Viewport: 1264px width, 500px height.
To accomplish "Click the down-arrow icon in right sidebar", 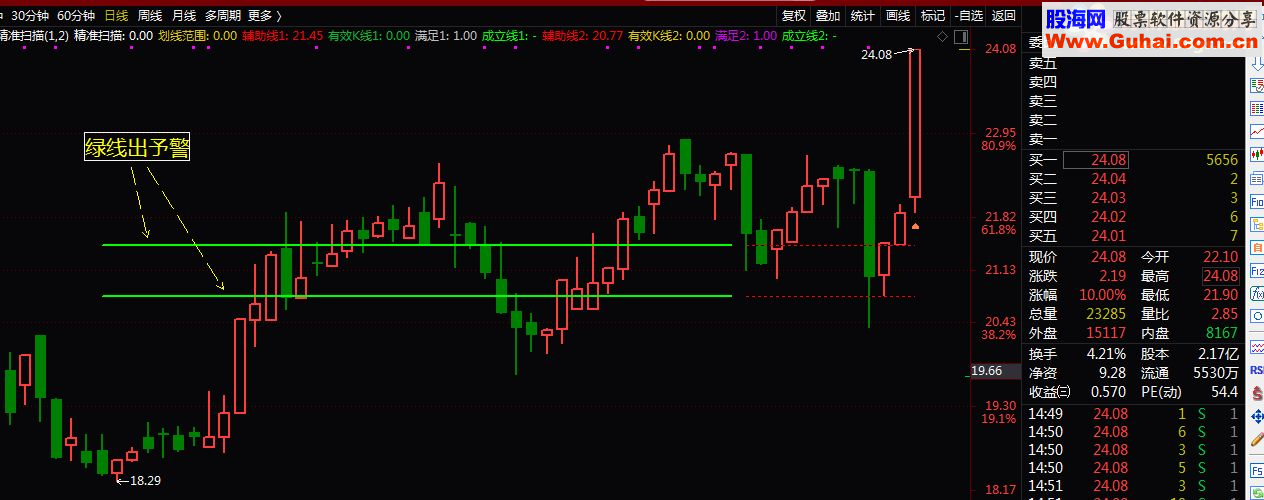I will coord(1256,64).
